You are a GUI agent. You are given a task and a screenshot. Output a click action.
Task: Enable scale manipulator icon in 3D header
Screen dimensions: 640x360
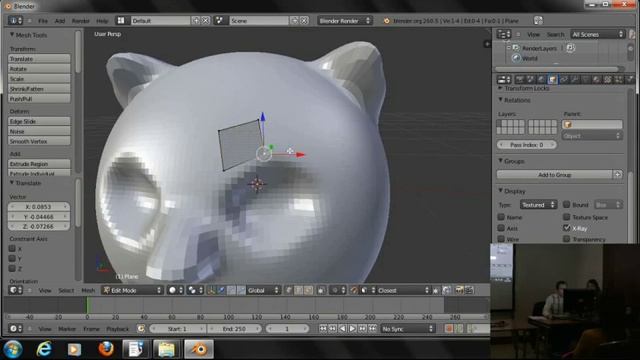pyautogui.click(x=241, y=290)
